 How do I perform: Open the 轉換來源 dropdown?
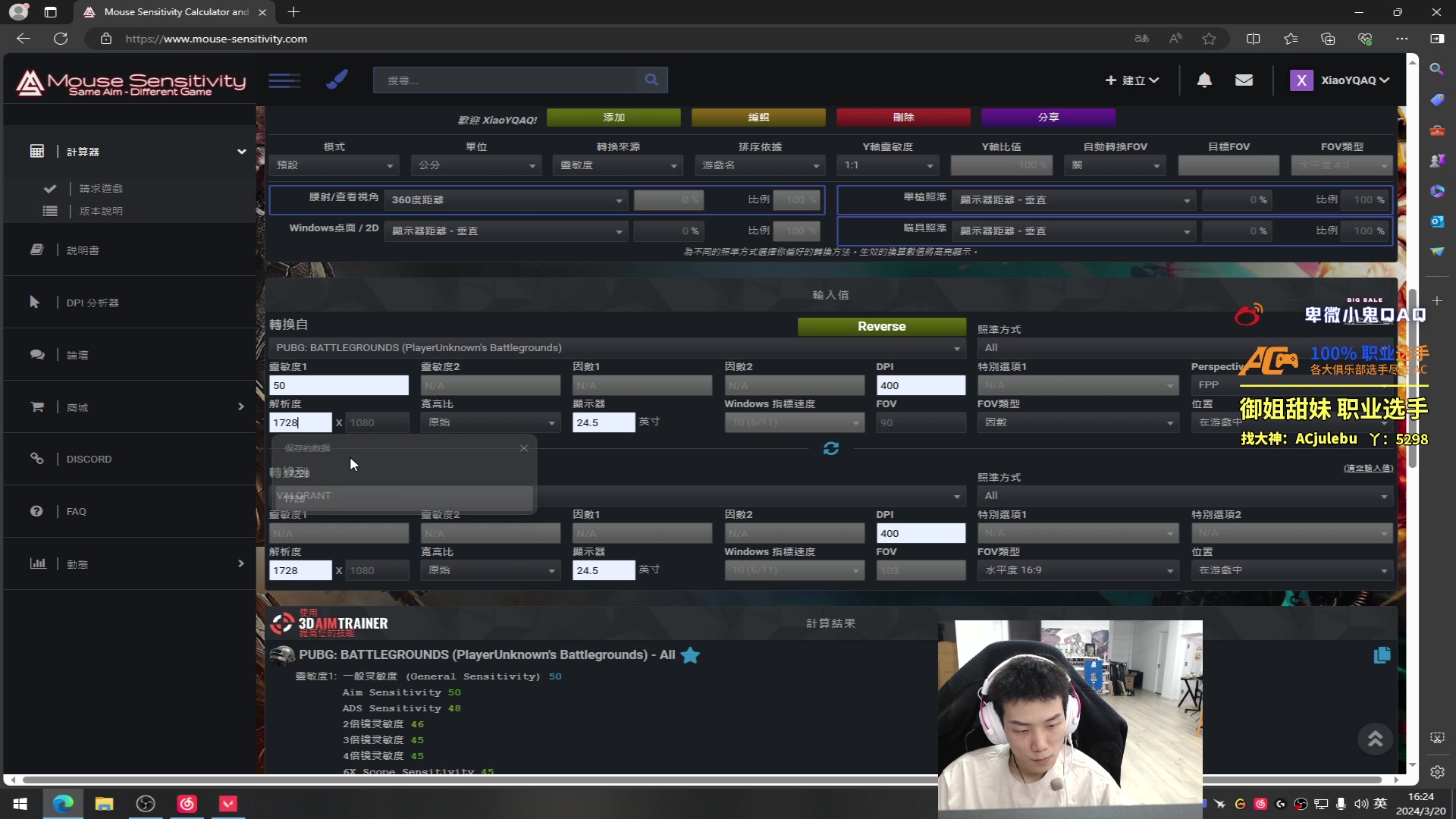618,165
